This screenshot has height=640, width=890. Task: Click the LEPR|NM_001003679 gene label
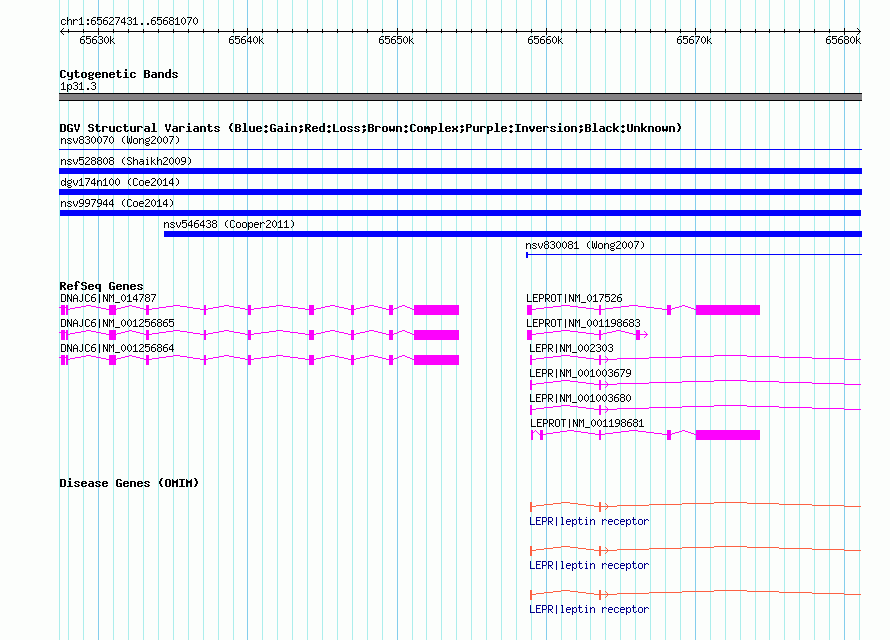(x=581, y=373)
